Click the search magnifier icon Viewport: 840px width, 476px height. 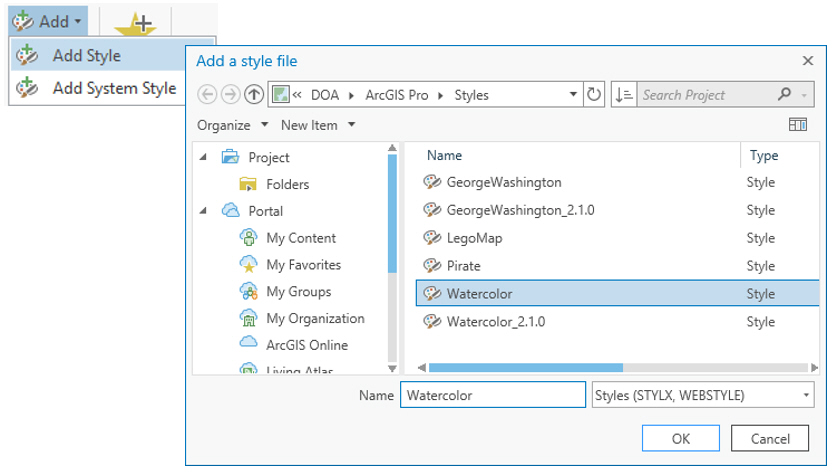pos(784,94)
